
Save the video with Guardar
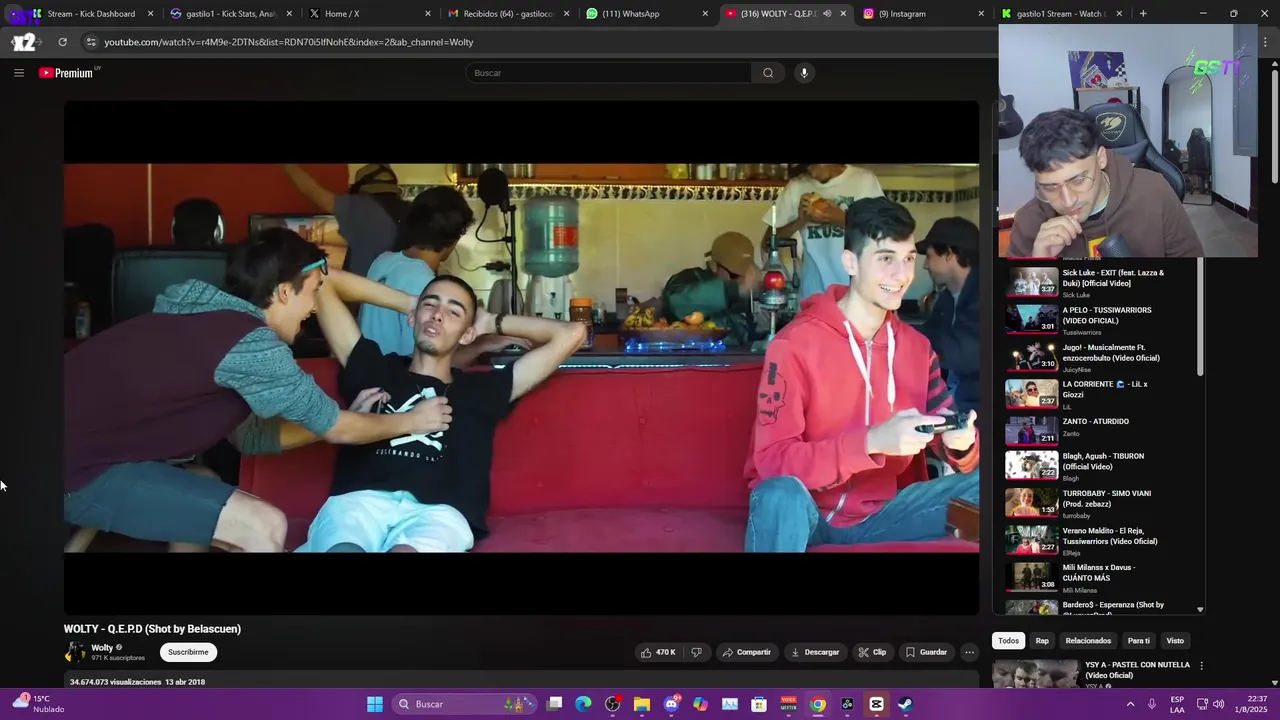click(926, 652)
